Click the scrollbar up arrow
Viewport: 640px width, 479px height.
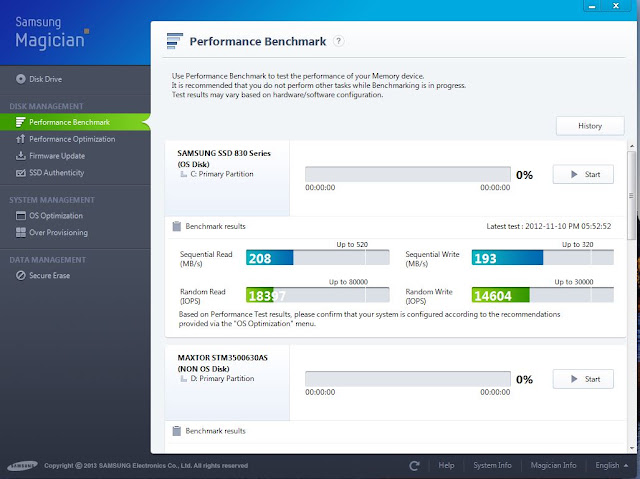[632, 146]
